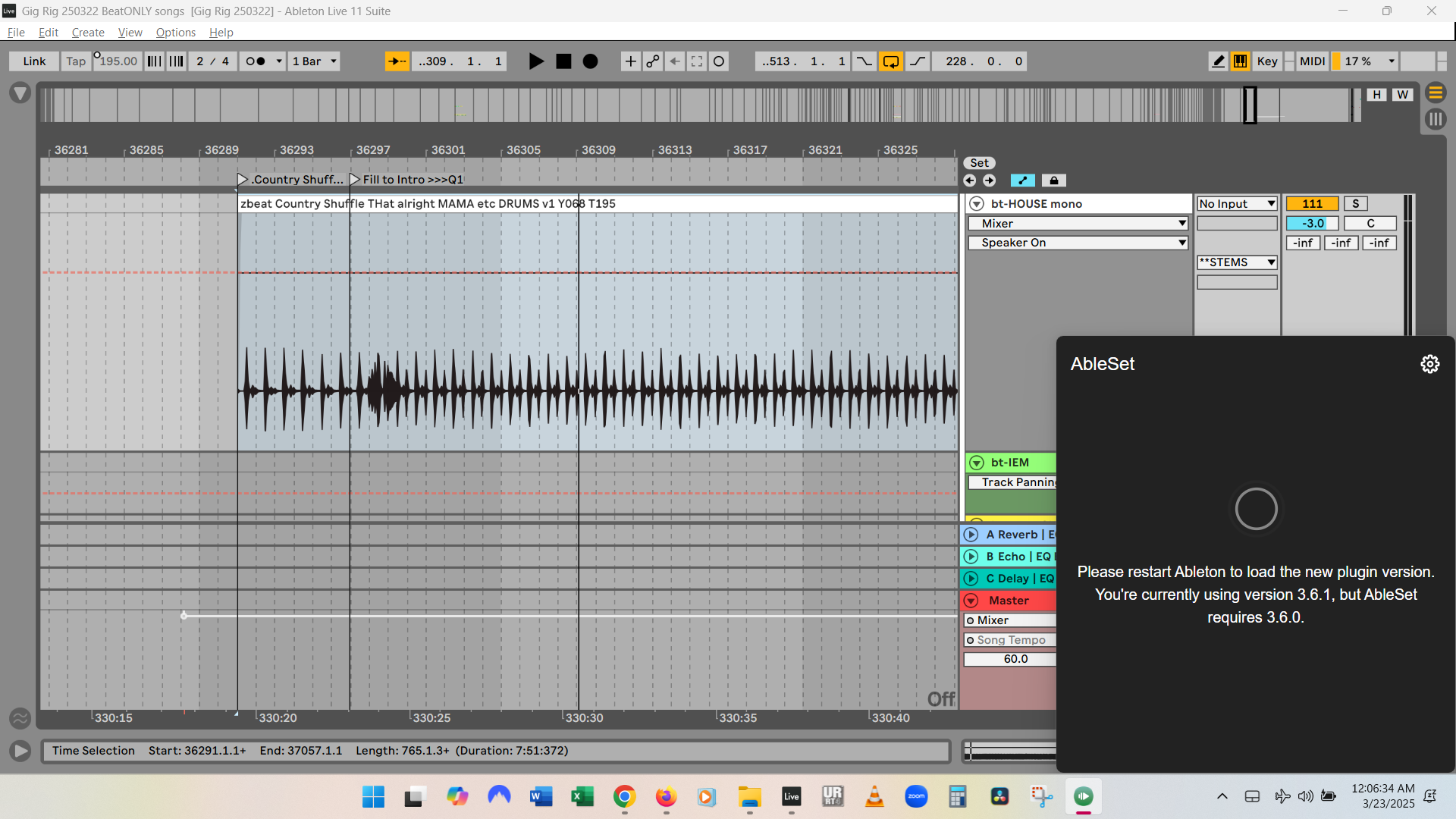Image resolution: width=1456 pixels, height=819 pixels.
Task: Open **STEMS output dropdown
Action: click(1237, 262)
